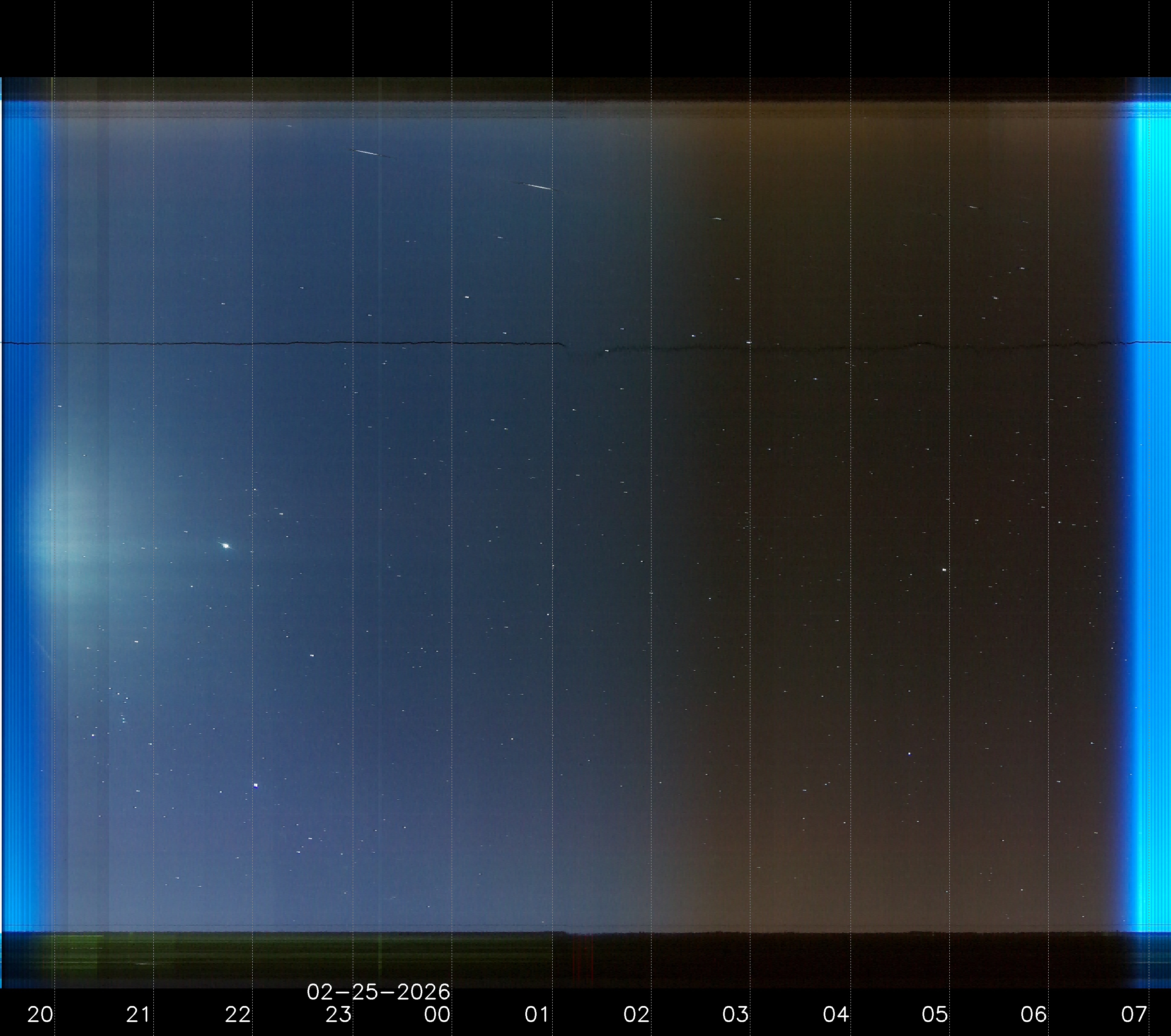Select the 06 hour label
Viewport: 1171px width, 1036px height.
point(1034,1015)
